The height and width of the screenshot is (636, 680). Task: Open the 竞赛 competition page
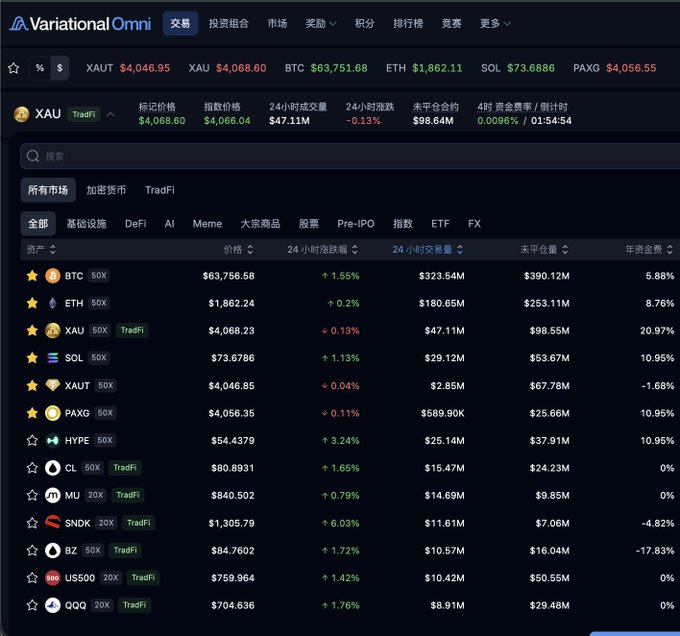451,23
